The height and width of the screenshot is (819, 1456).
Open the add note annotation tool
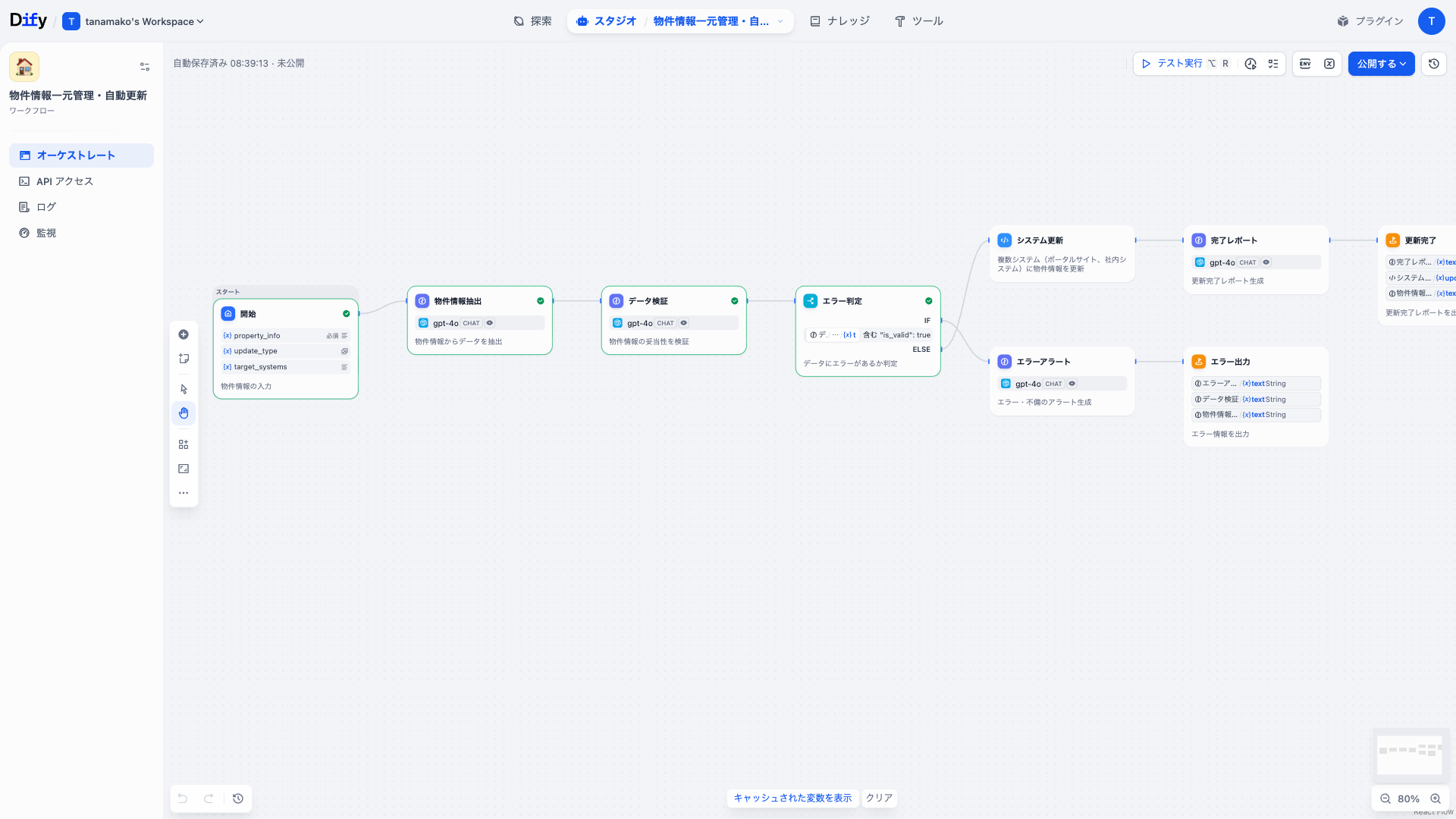[x=183, y=358]
